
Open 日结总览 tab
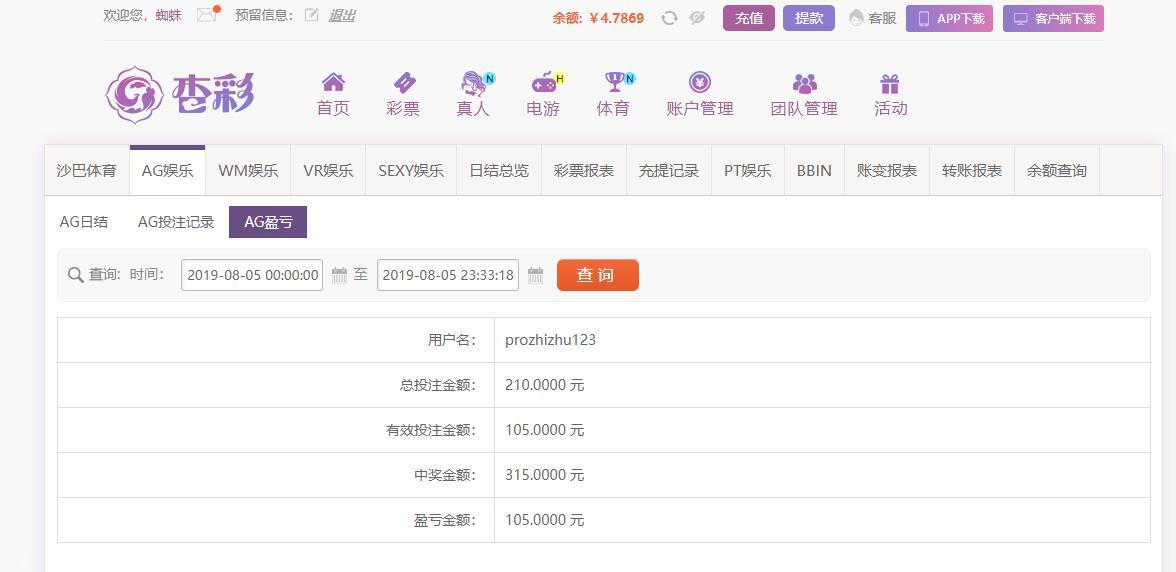click(x=499, y=170)
